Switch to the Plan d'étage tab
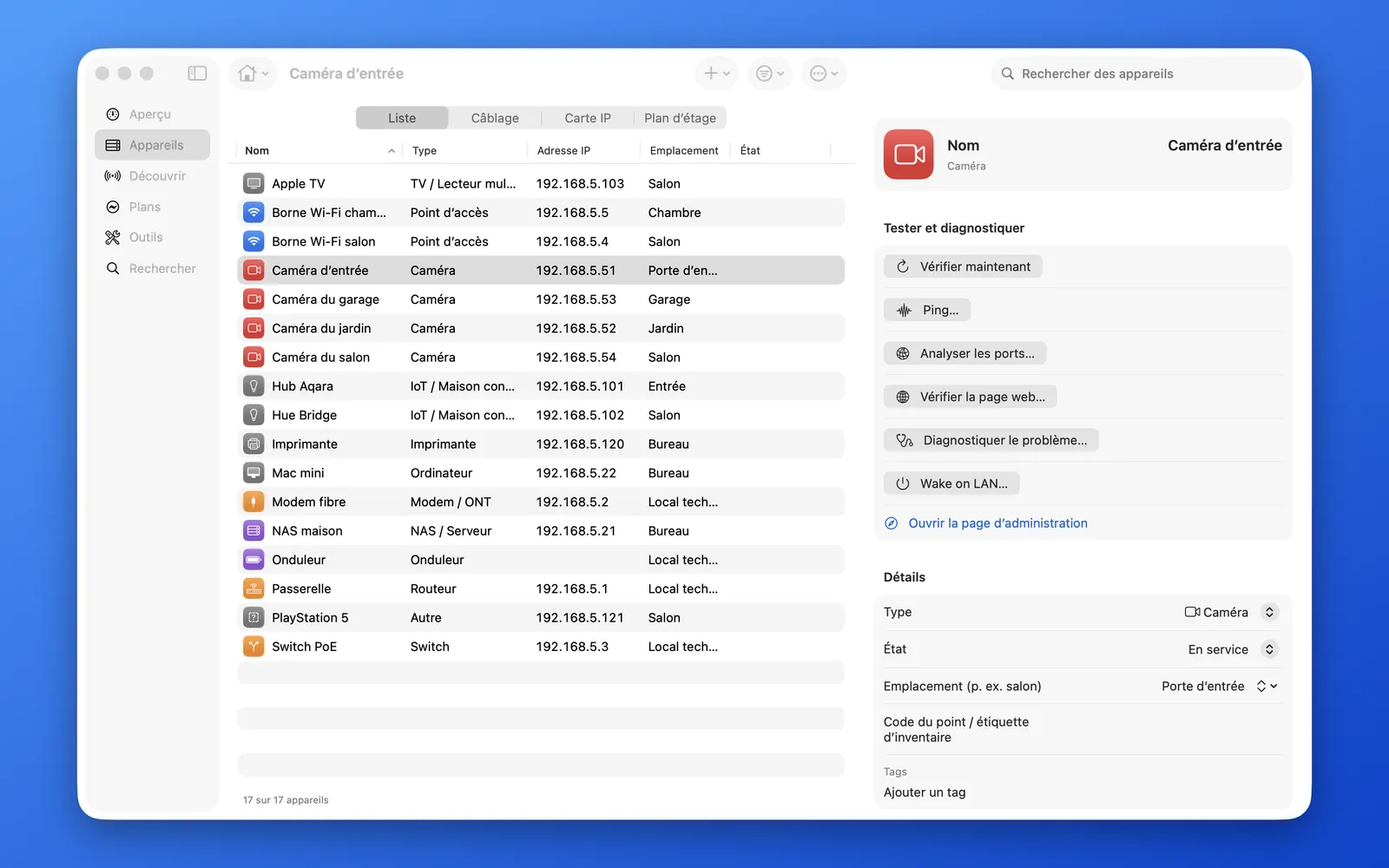 (x=680, y=118)
